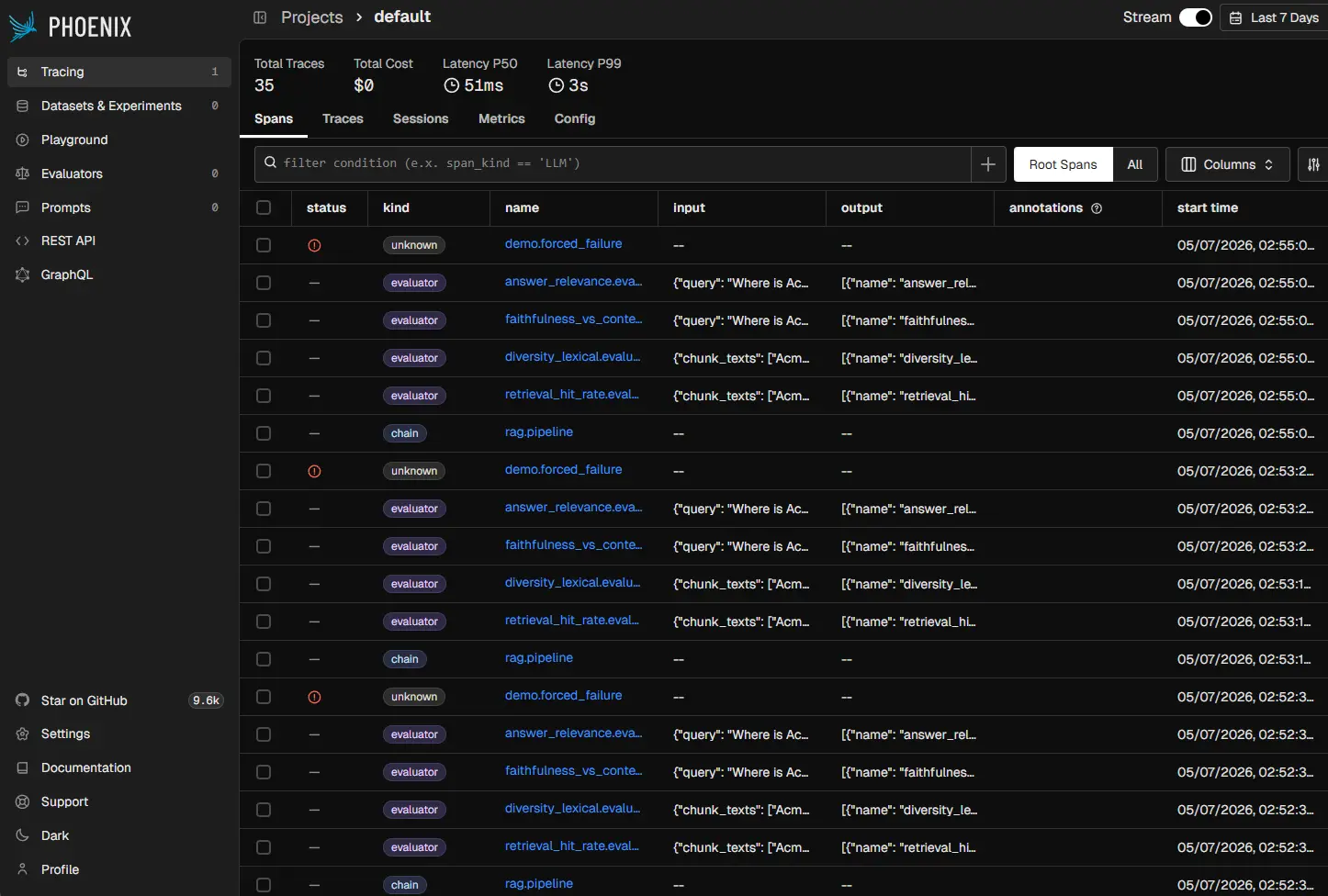Check the first rag.pipeline row checkbox
Image resolution: width=1328 pixels, height=896 pixels.
coord(264,433)
